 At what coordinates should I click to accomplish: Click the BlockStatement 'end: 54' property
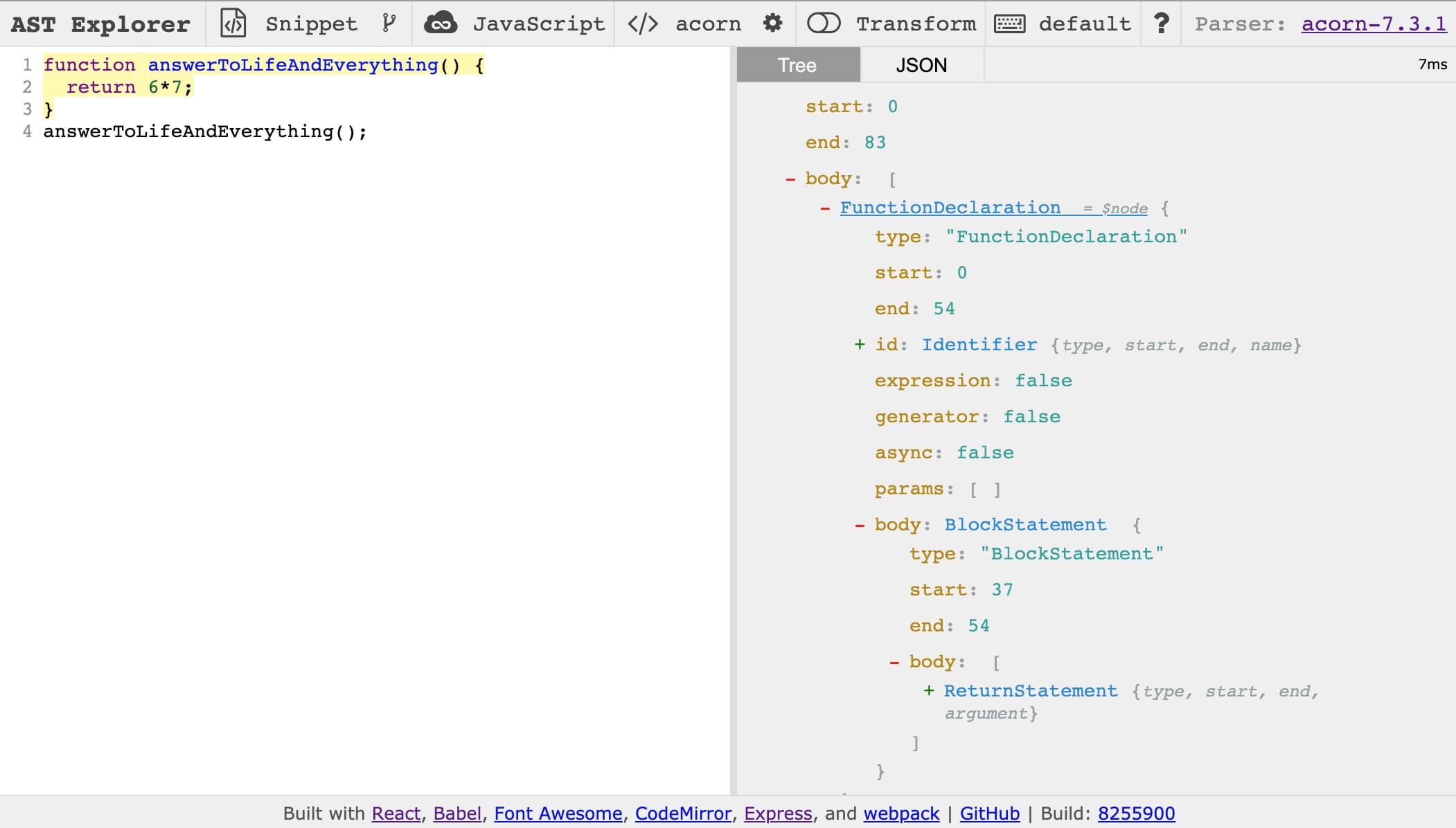950,626
